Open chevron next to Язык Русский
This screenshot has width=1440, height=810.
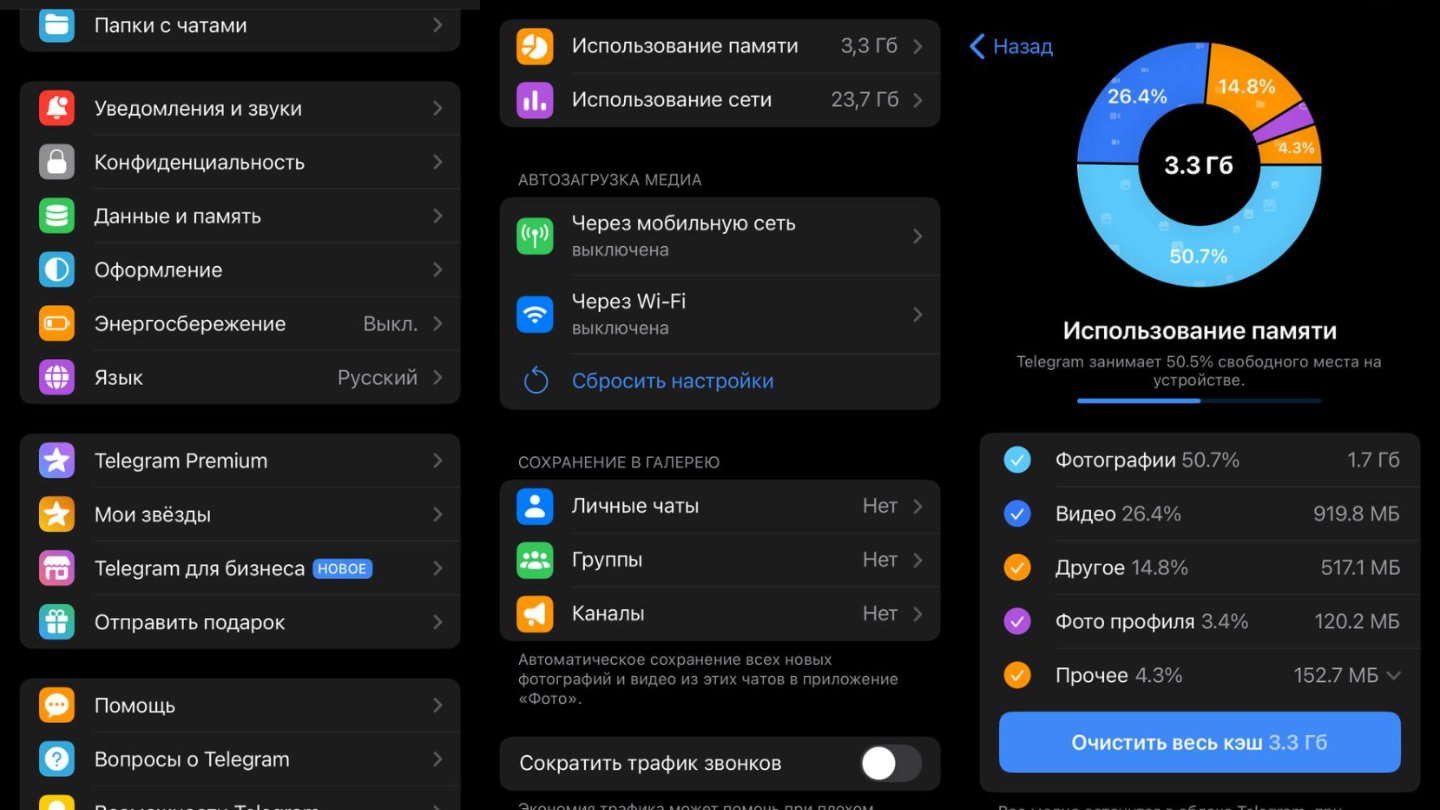[438, 378]
